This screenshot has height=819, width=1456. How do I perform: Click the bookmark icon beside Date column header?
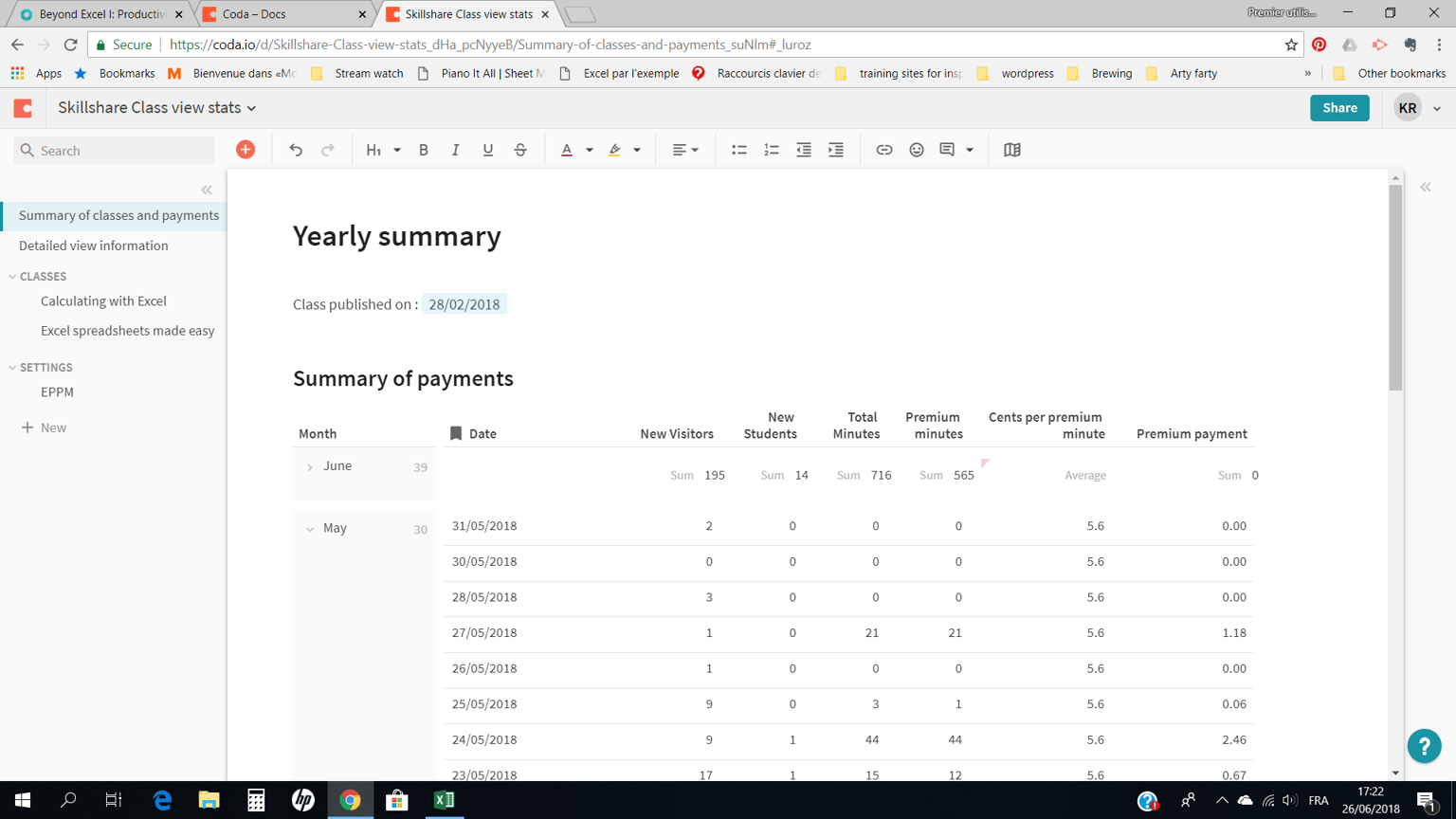(456, 433)
